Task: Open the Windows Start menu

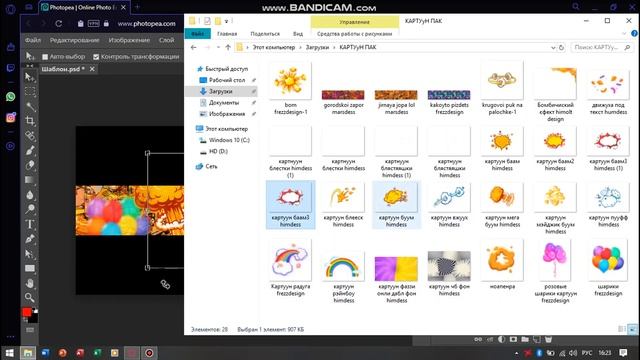Action: click(x=9, y=353)
